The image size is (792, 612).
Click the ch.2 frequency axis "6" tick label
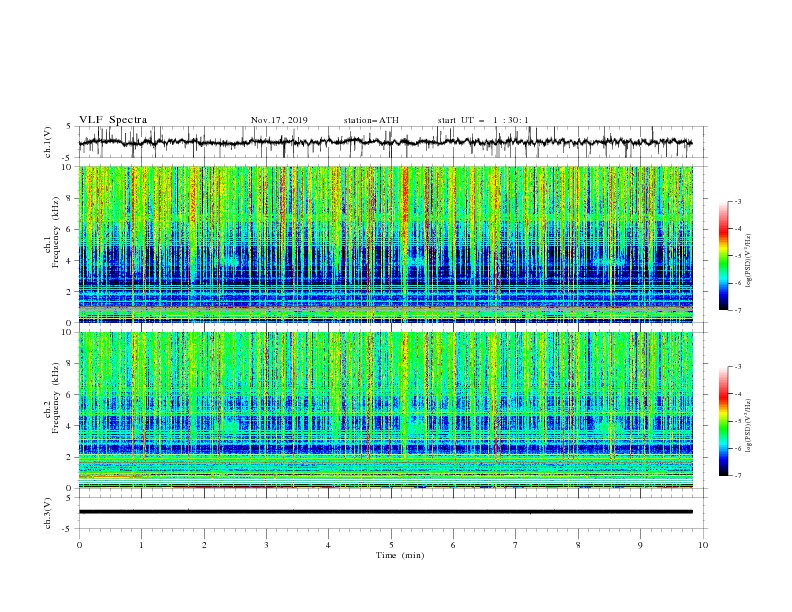70,395
